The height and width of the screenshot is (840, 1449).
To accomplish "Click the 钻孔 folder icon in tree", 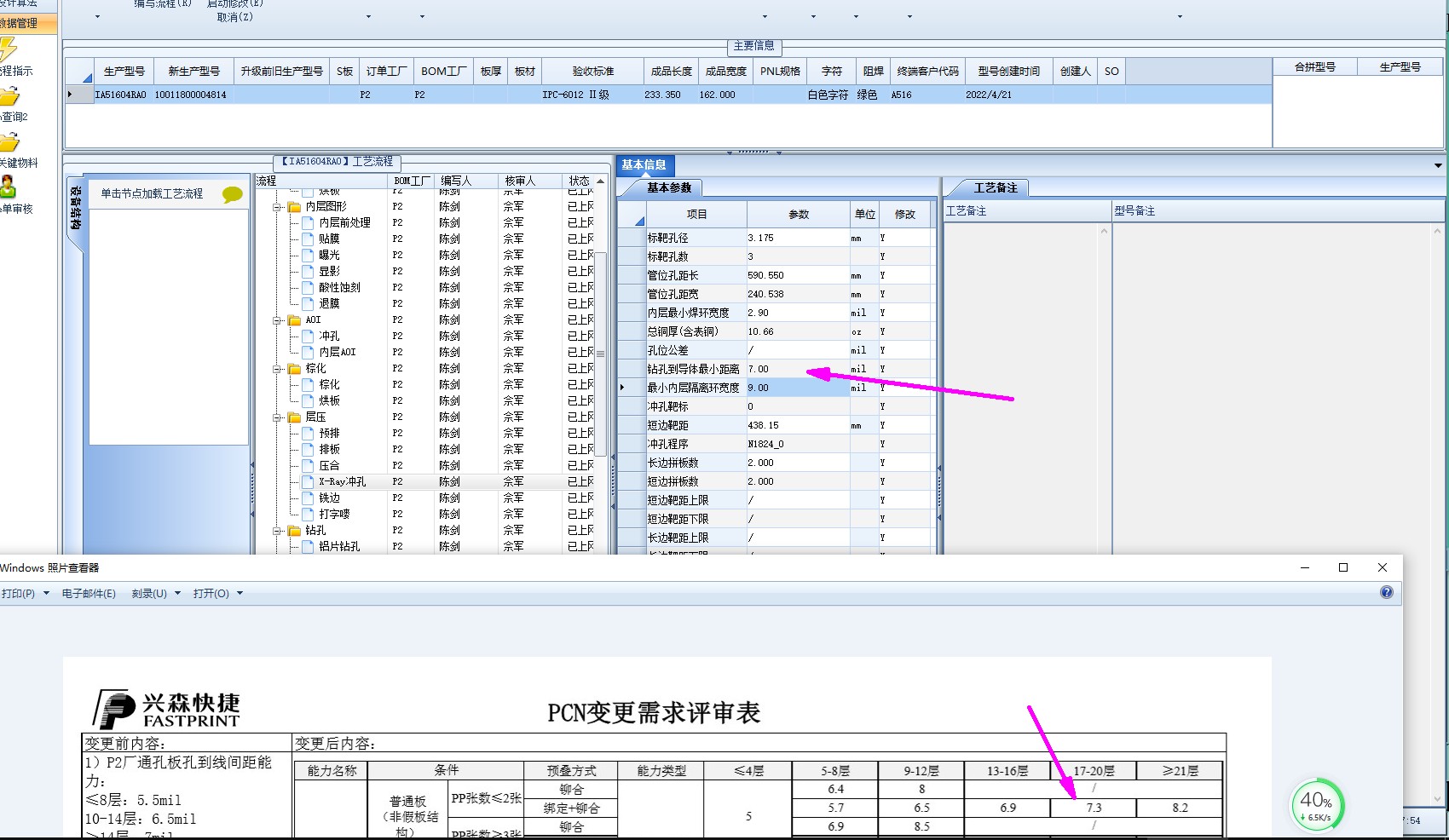I will pos(294,531).
